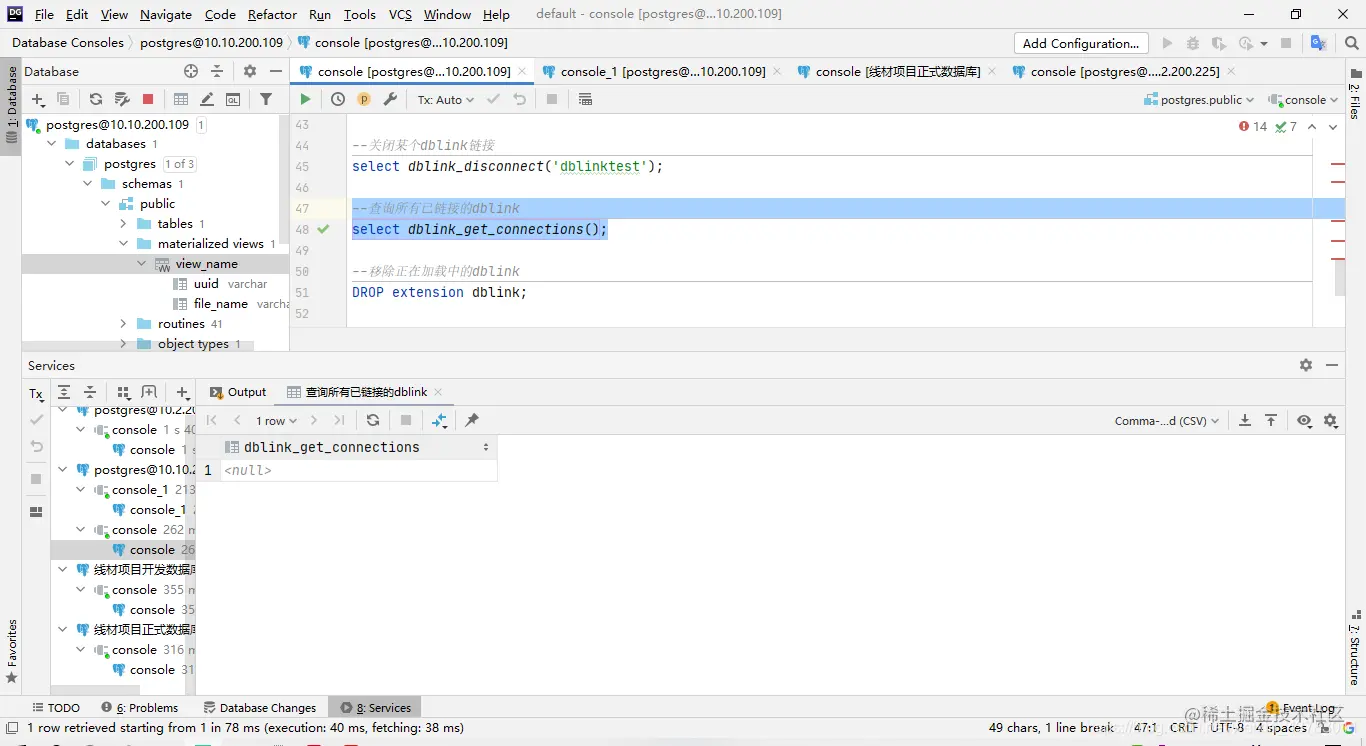Open the TODO tool window
Viewport: 1366px width, 746px height.
tap(56, 707)
